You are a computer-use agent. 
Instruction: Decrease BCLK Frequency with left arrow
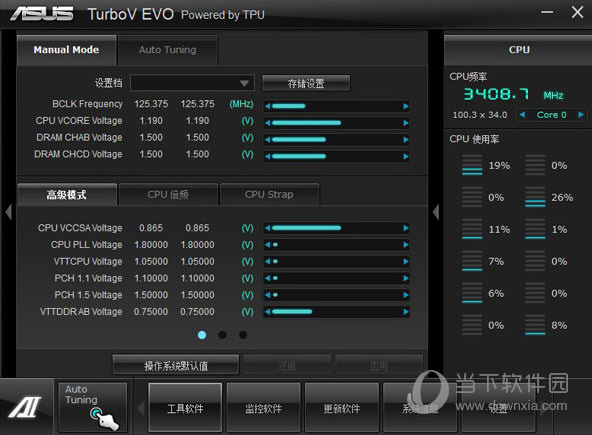pyautogui.click(x=267, y=106)
